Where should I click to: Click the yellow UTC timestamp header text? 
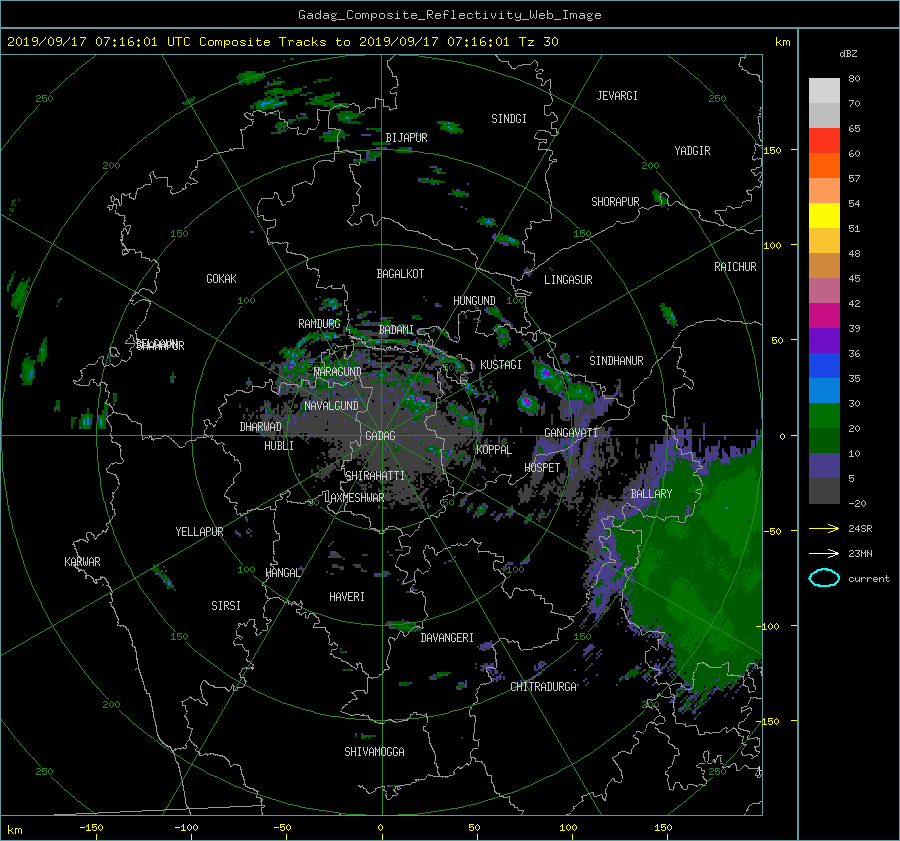pos(282,42)
